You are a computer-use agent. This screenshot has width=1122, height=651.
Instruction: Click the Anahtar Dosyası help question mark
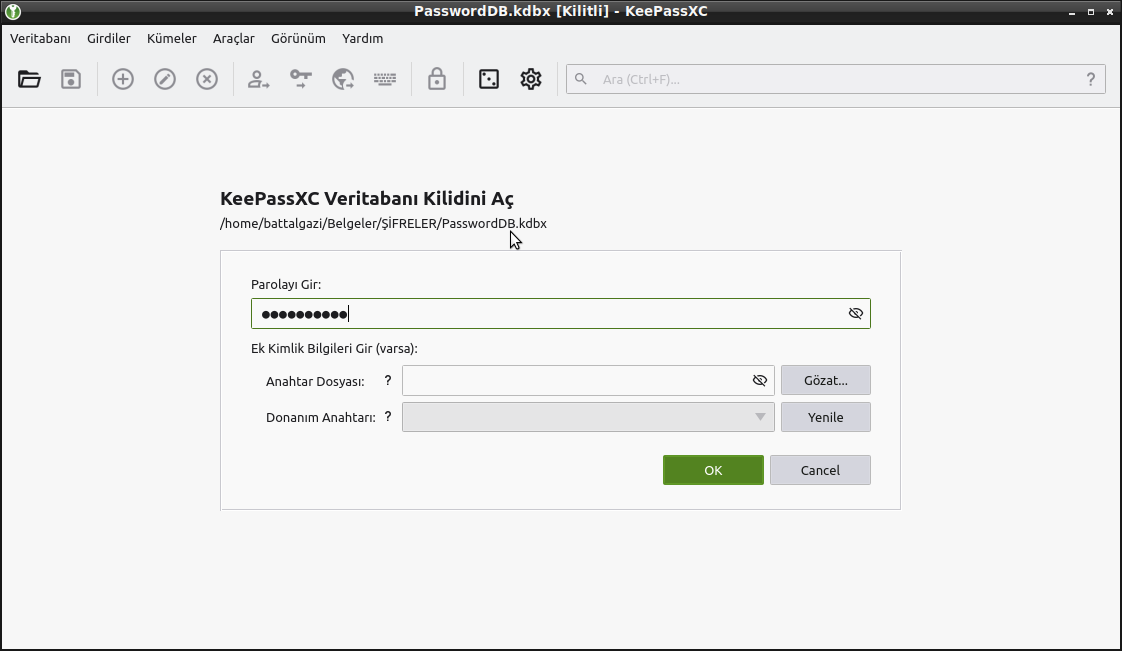(388, 381)
